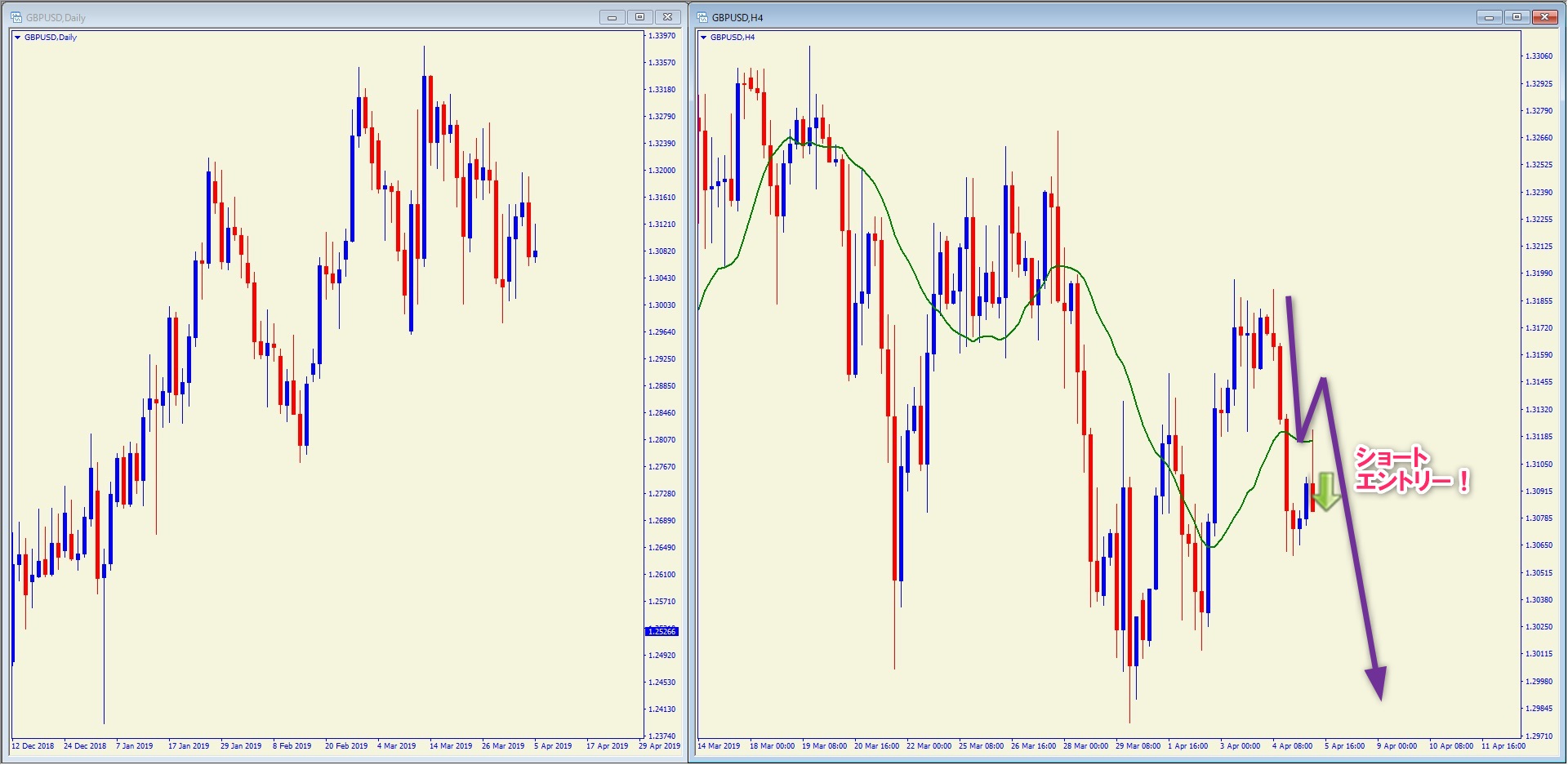1568x765 pixels.
Task: Restore the GBPUSD,H4 chart window
Action: tap(1517, 17)
